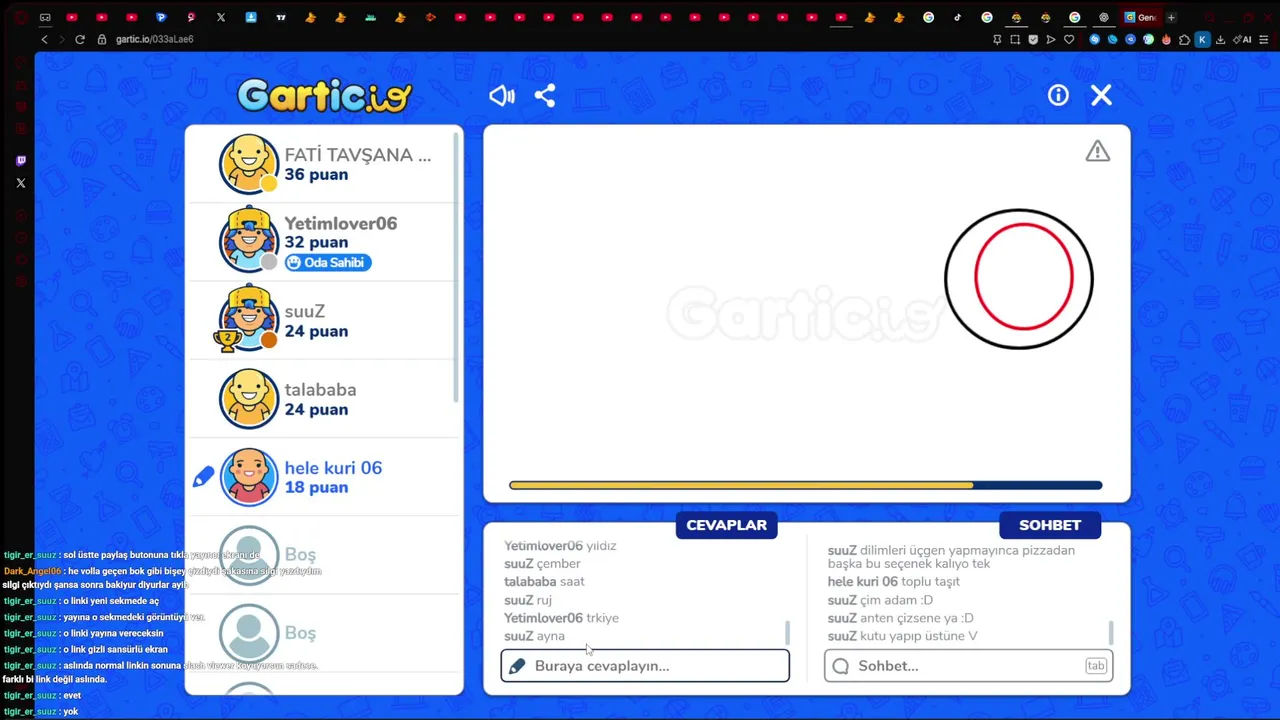The height and width of the screenshot is (720, 1280).
Task: Click the gartic.io address bar URL
Action: click(154, 39)
